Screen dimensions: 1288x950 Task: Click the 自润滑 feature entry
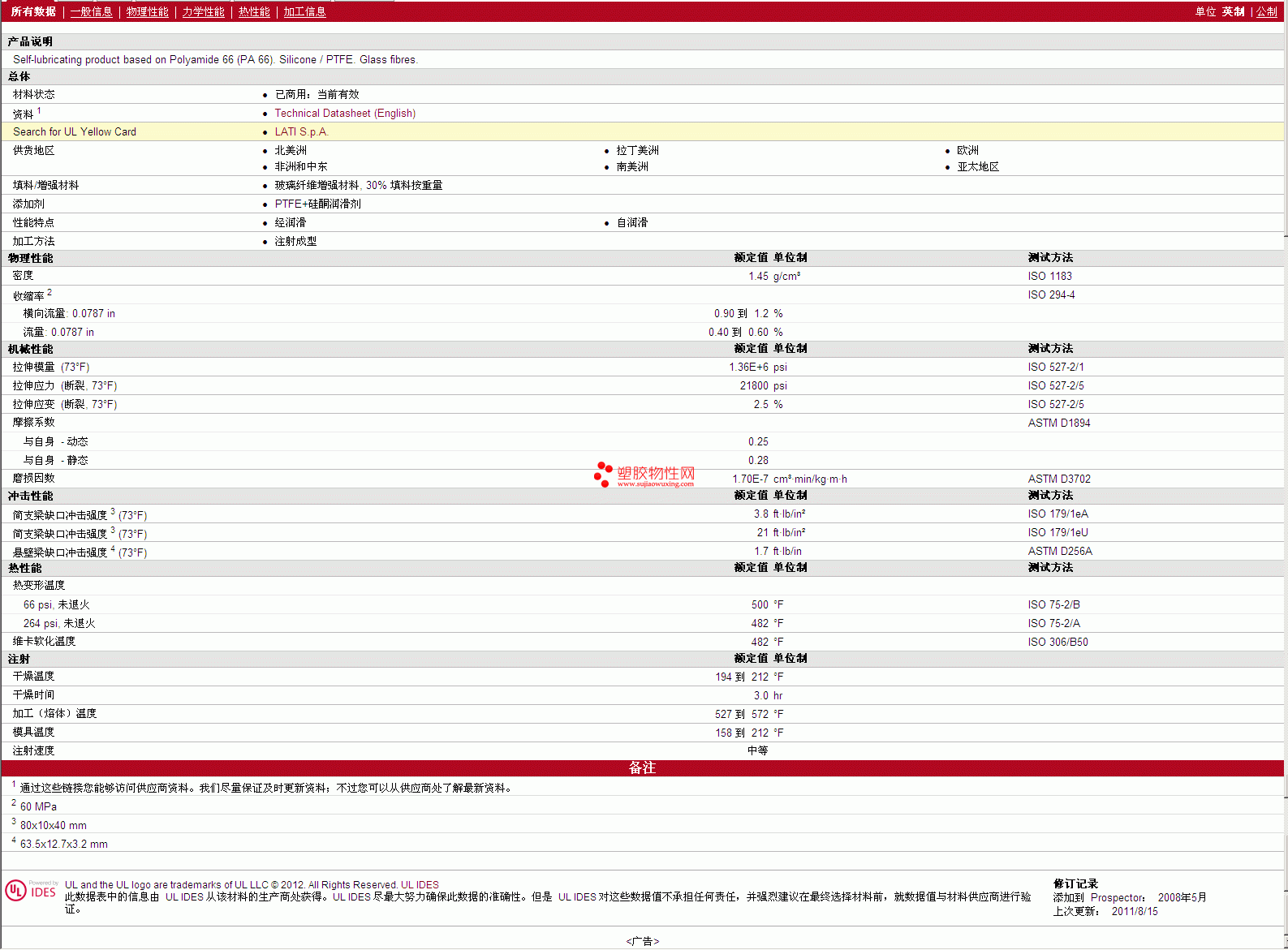(x=632, y=223)
